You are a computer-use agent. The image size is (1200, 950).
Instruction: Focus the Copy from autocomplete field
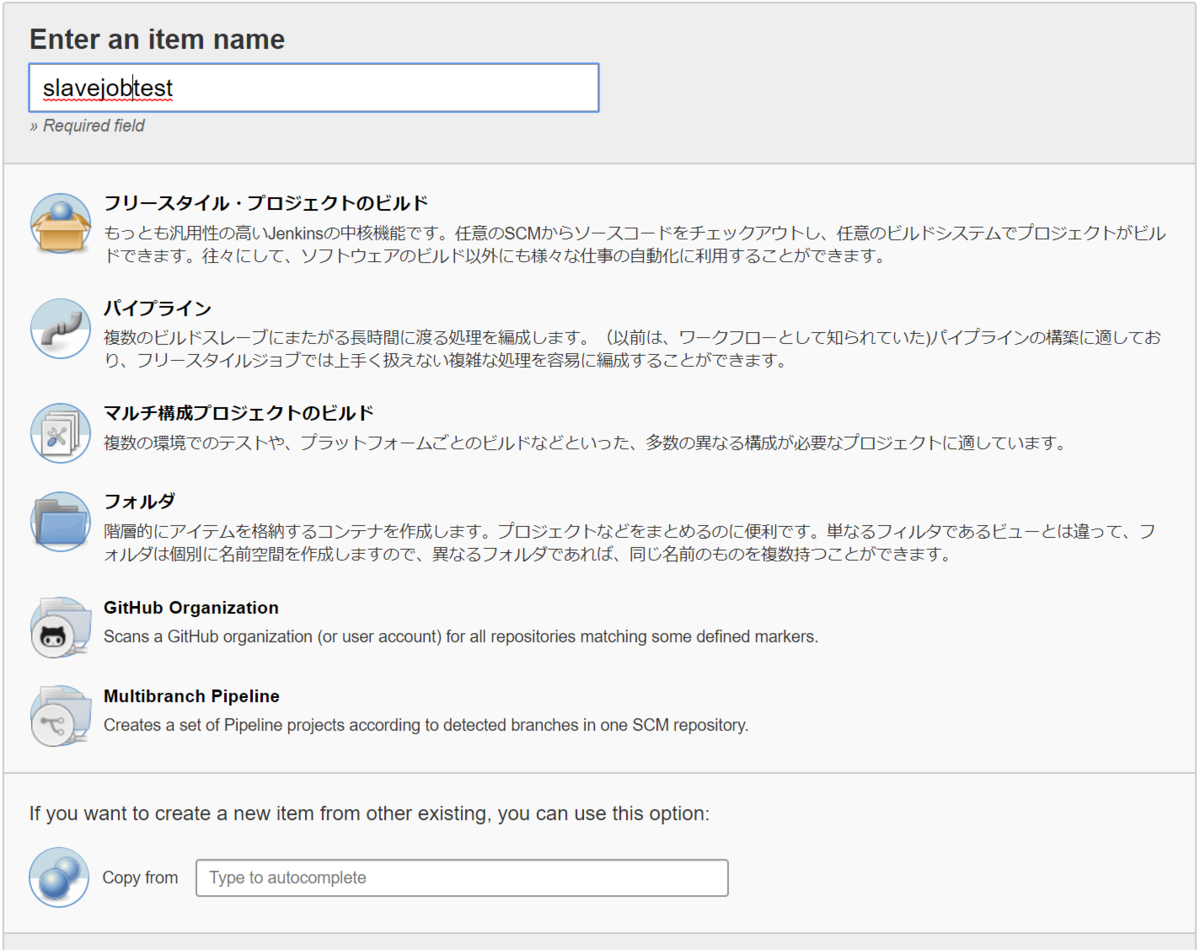point(462,878)
